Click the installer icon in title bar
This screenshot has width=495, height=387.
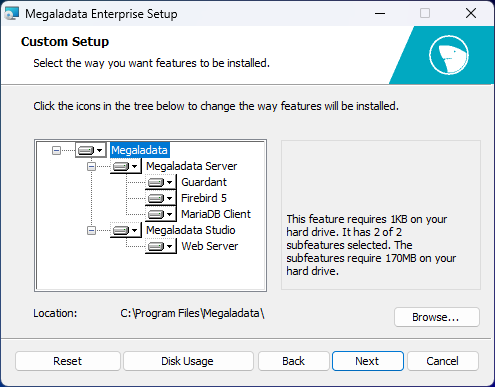(12, 13)
